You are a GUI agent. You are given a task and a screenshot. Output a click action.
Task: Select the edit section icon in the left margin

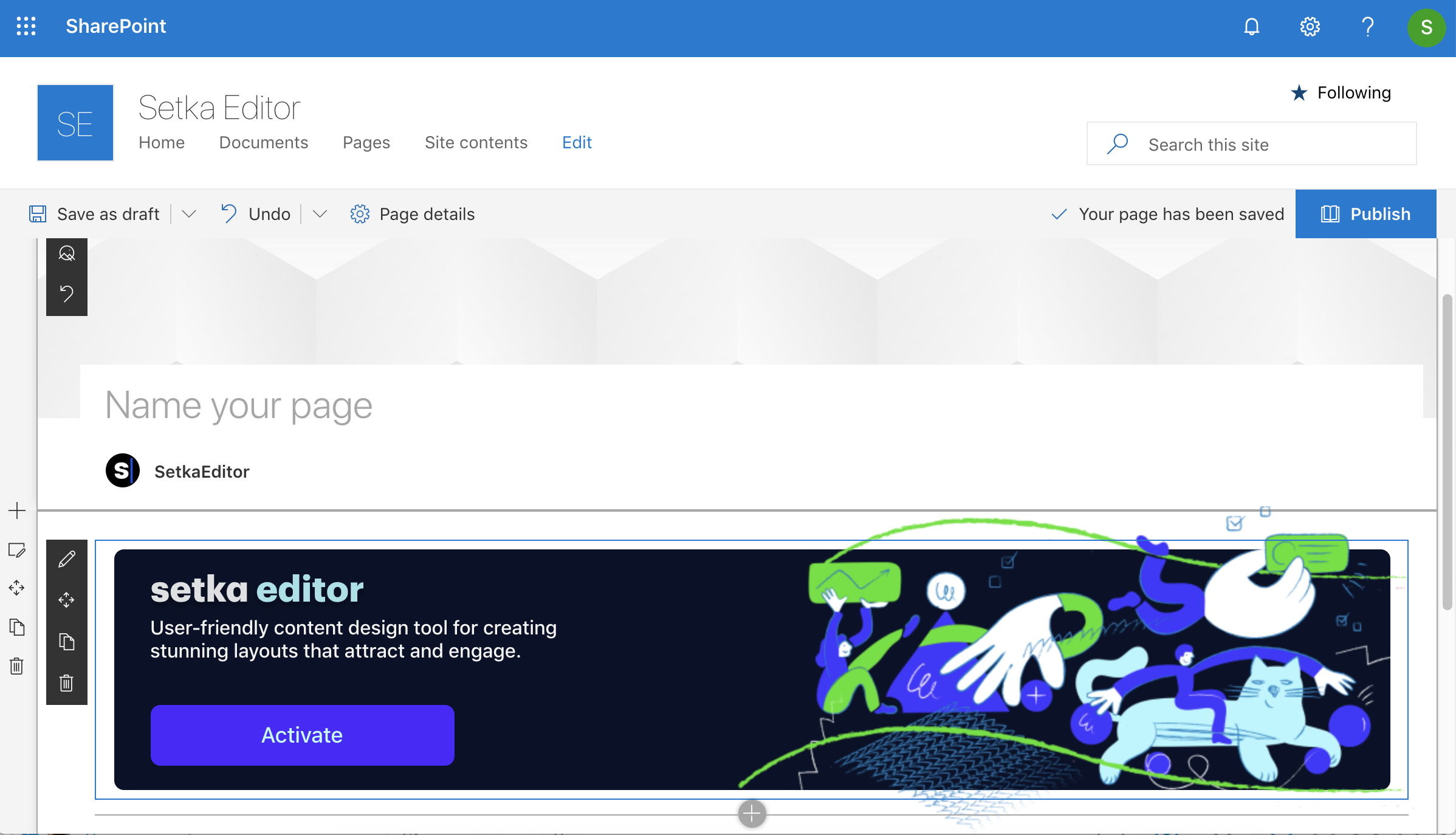pos(17,551)
